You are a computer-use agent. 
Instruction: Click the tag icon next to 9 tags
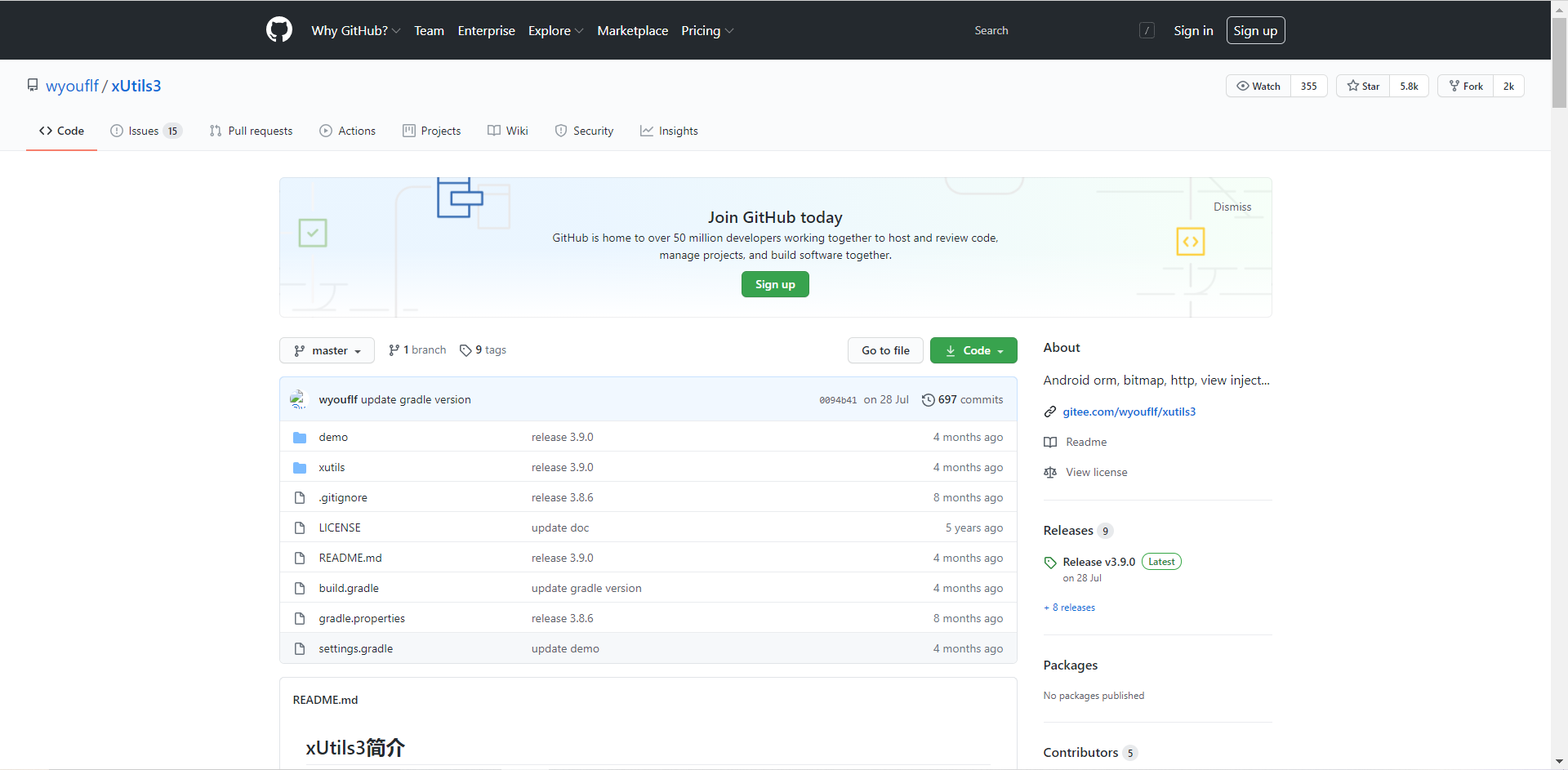click(x=465, y=350)
